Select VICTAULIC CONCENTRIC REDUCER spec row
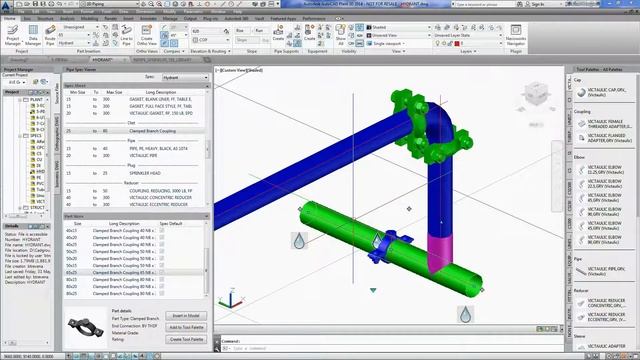 tap(135, 198)
